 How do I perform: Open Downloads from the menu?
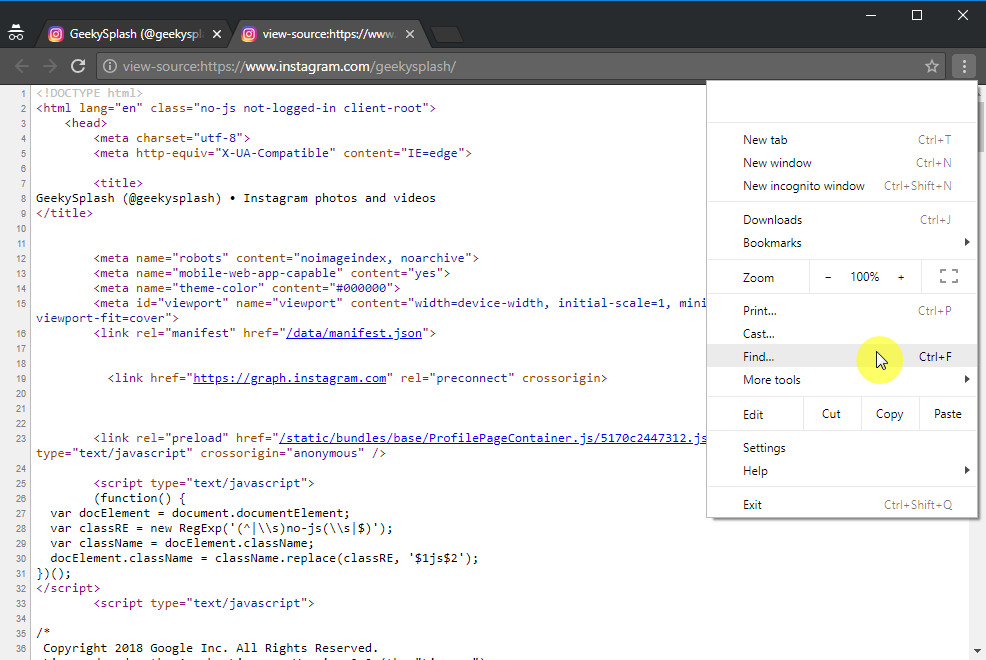pyautogui.click(x=842, y=220)
